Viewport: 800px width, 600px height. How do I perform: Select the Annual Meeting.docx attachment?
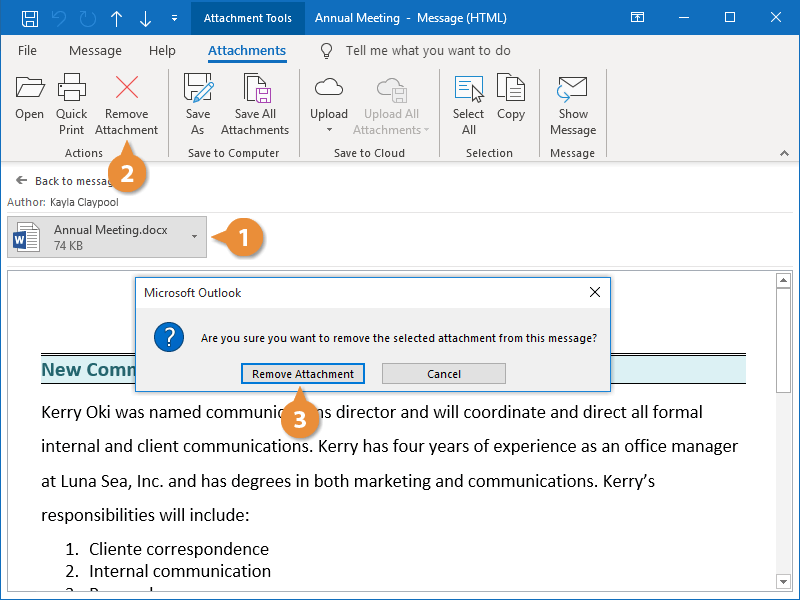(x=107, y=237)
